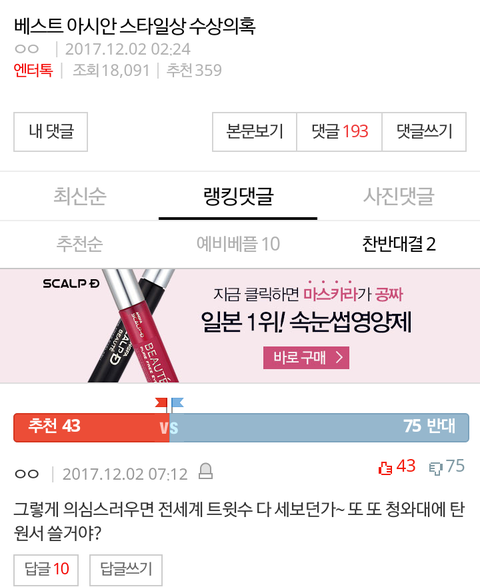Expand the 답글 10 replies
The height and width of the screenshot is (587, 480).
coord(46,570)
